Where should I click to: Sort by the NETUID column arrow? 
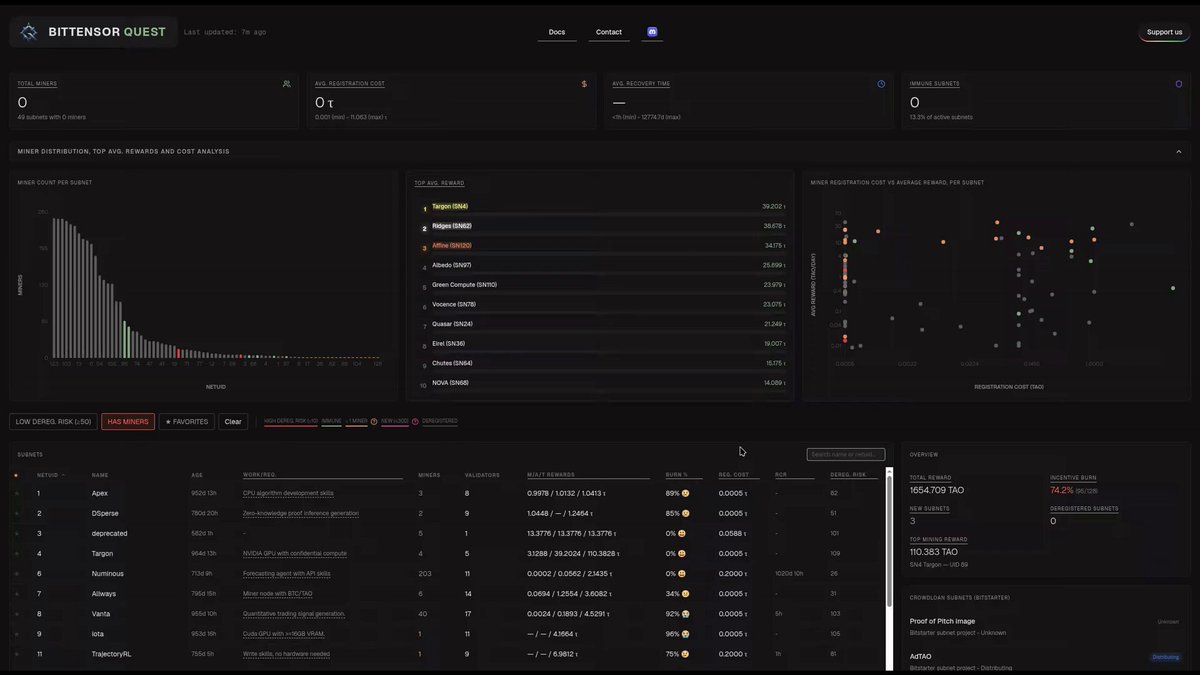pyautogui.click(x=63, y=475)
